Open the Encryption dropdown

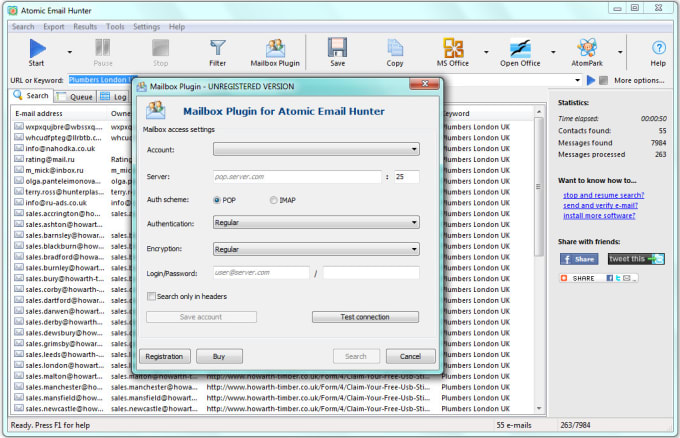316,249
